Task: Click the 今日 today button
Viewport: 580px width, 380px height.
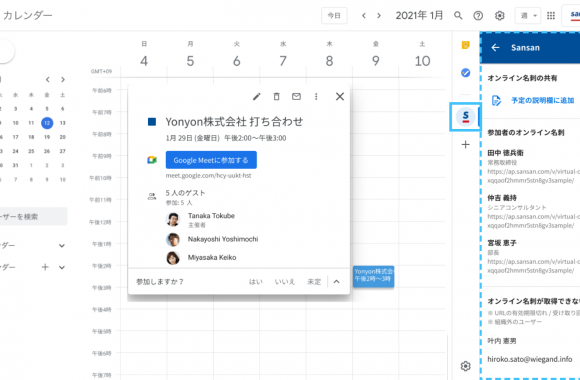Action: (x=334, y=16)
